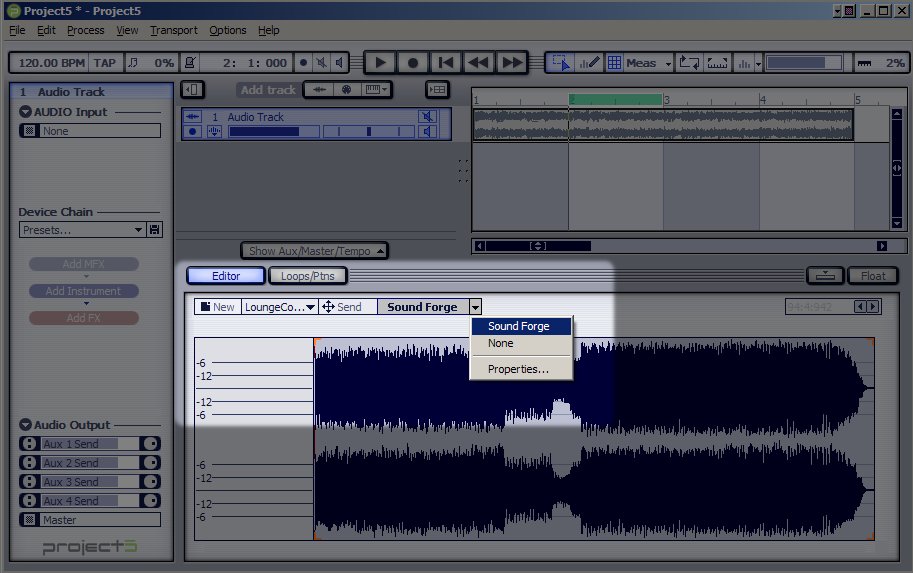The height and width of the screenshot is (573, 913).
Task: Open the LoungeCo... clip dropdown
Action: [279, 307]
